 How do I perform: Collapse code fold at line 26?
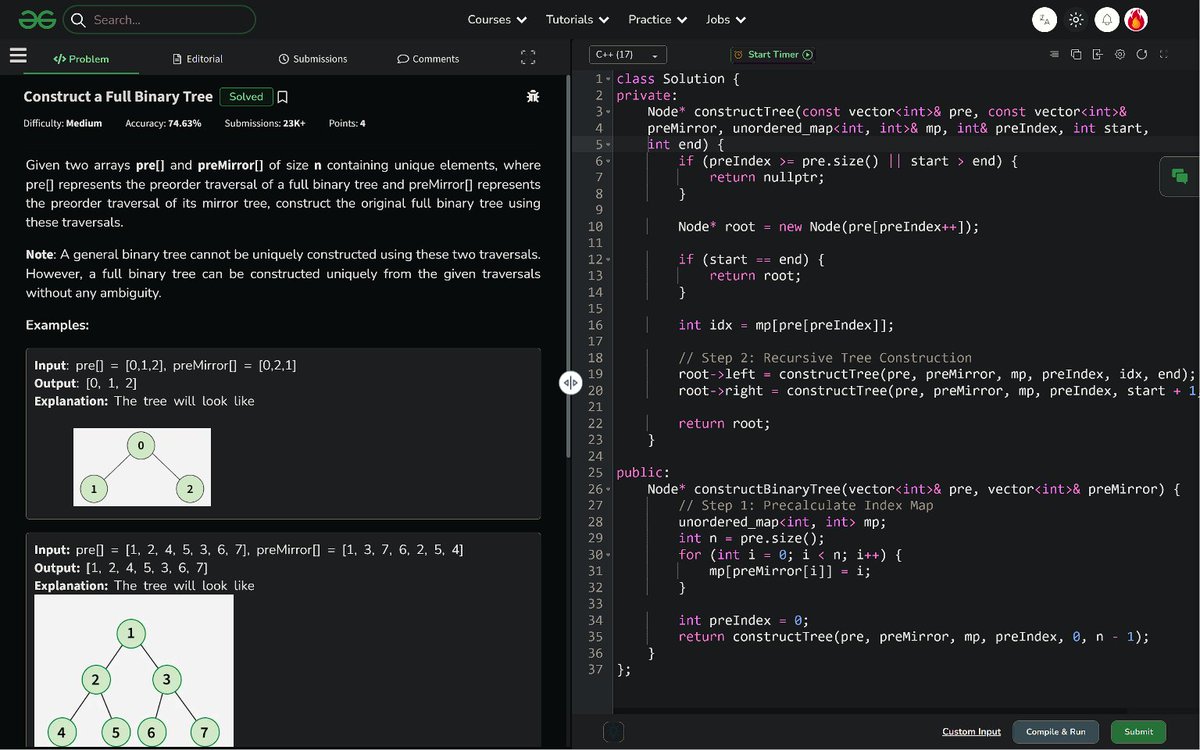(609, 490)
